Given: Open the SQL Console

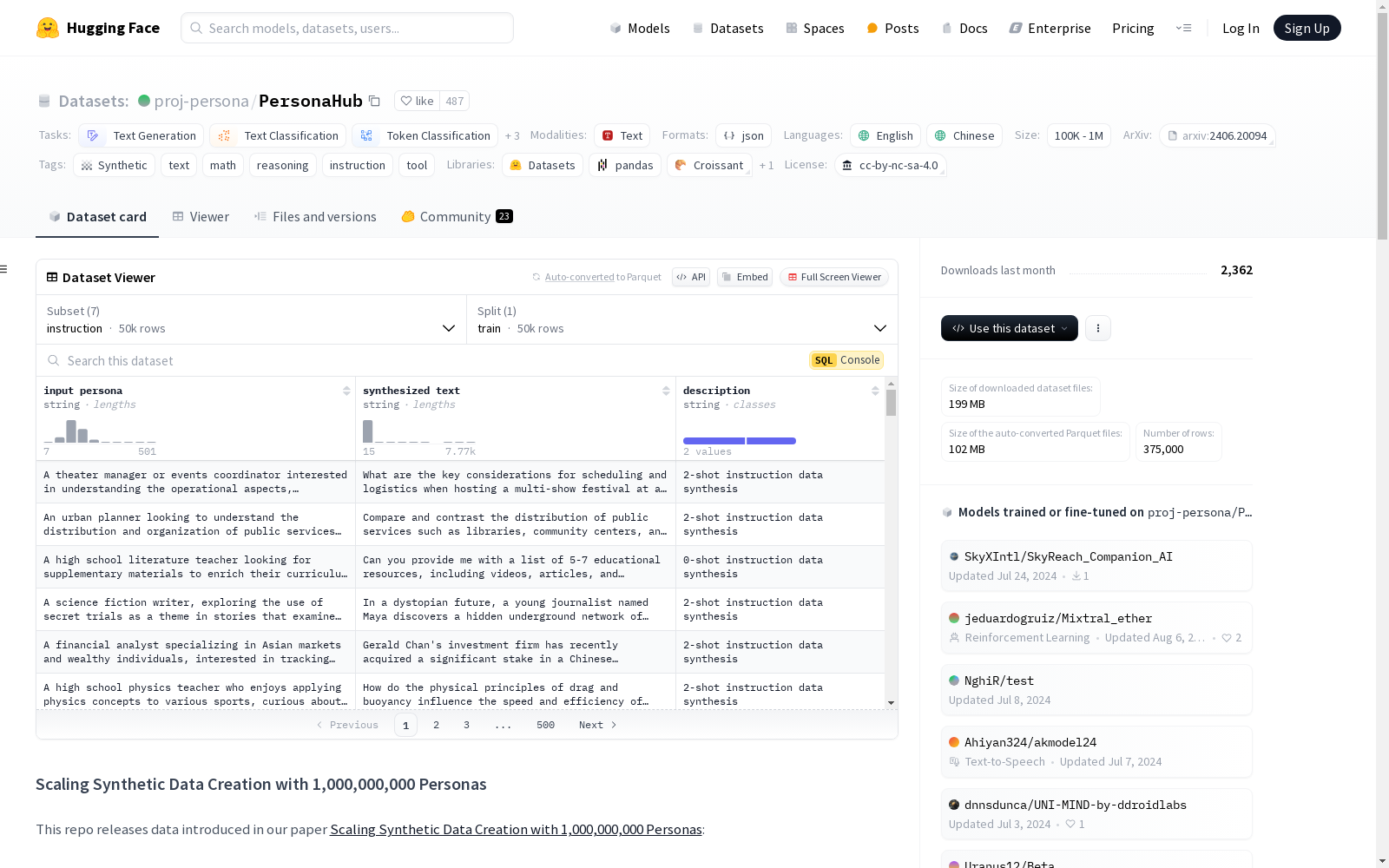Looking at the screenshot, I should pyautogui.click(x=846, y=360).
